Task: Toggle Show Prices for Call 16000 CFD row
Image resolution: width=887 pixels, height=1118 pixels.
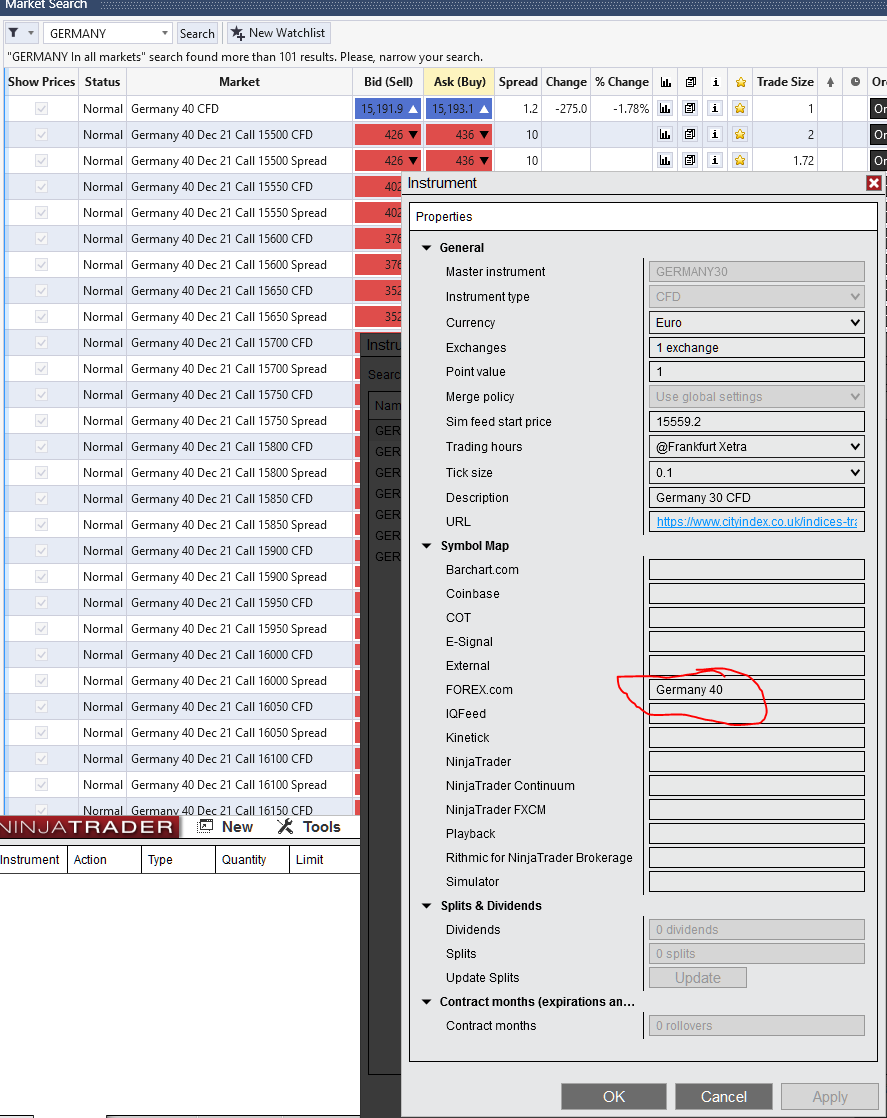Action: [x=41, y=655]
